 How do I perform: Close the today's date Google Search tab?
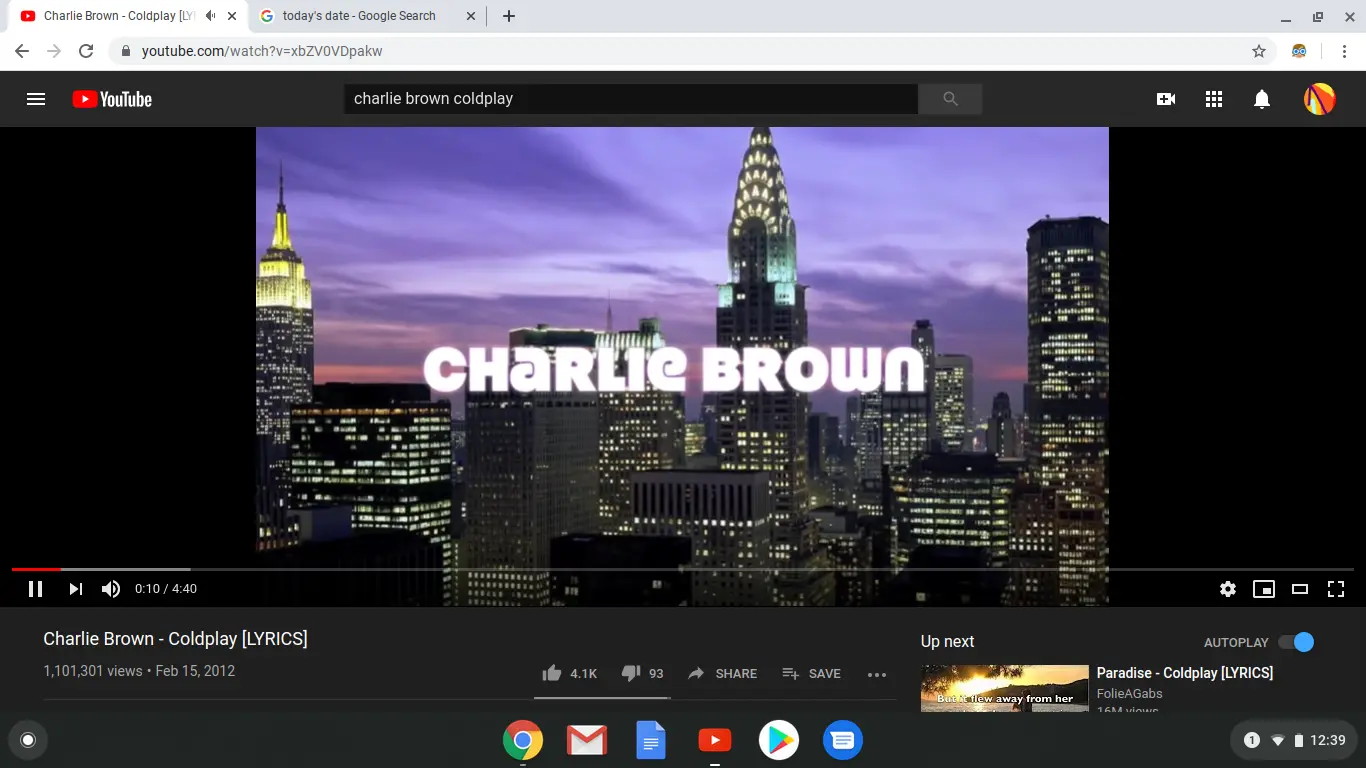coord(471,16)
